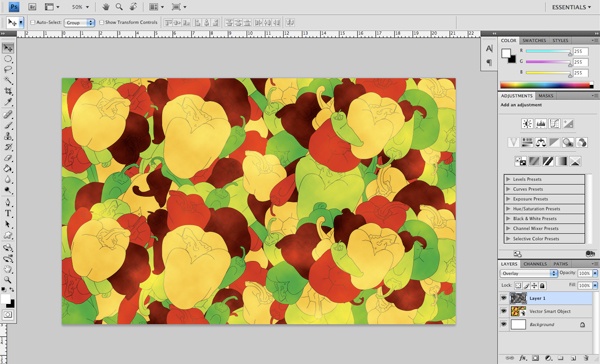This screenshot has width=600, height=364.
Task: Select the Zoom tool in toolbox
Action: tap(8, 280)
